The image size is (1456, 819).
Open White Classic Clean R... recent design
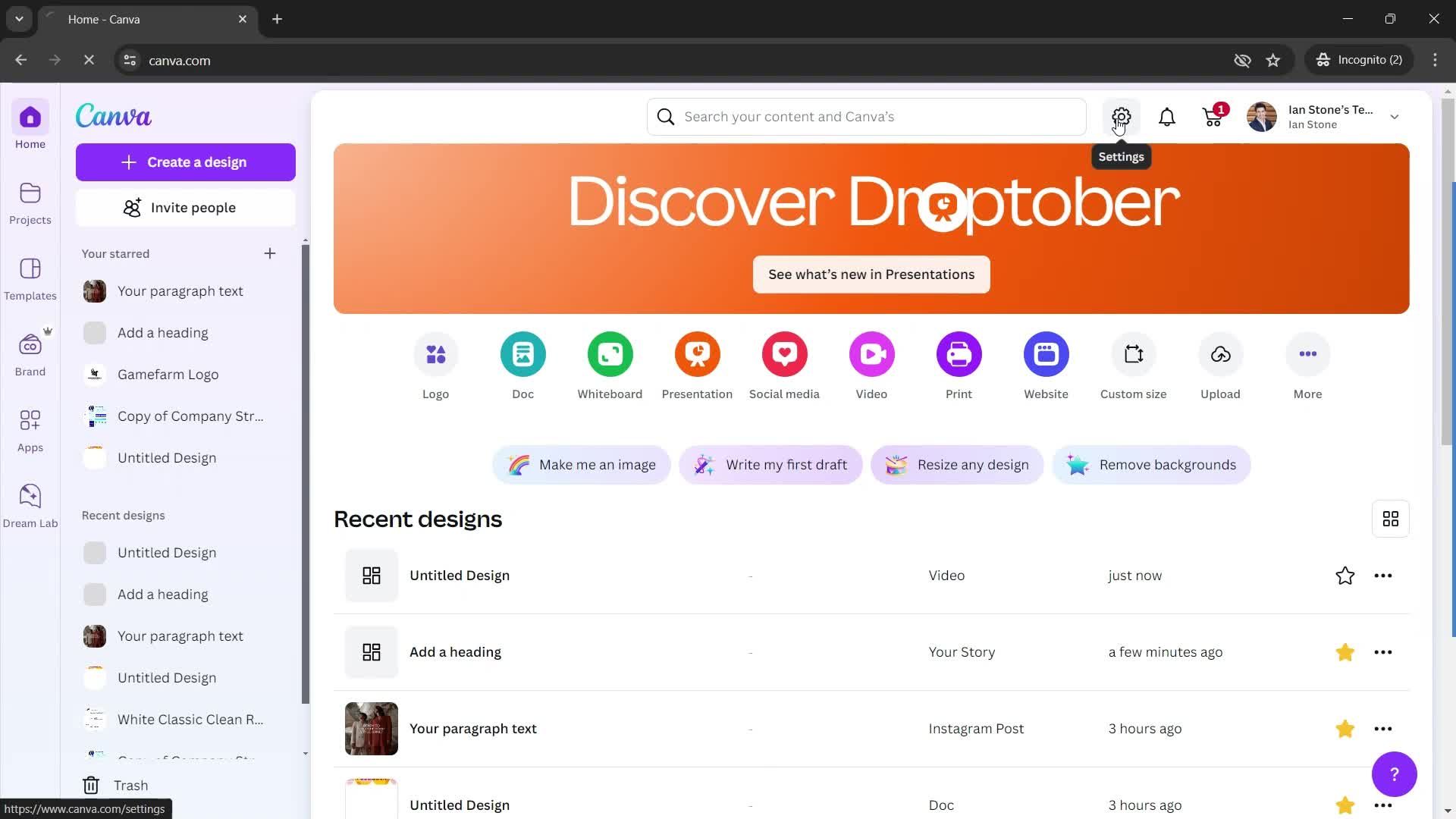pyautogui.click(x=186, y=720)
